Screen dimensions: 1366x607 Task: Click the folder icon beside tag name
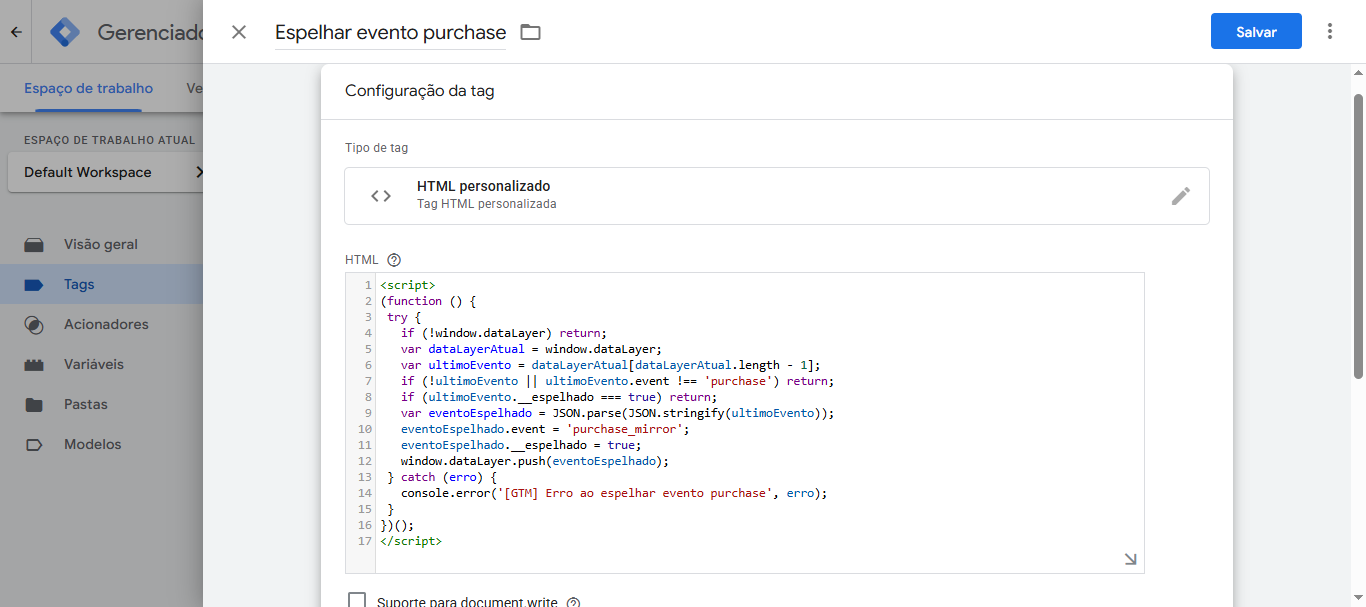pyautogui.click(x=530, y=32)
